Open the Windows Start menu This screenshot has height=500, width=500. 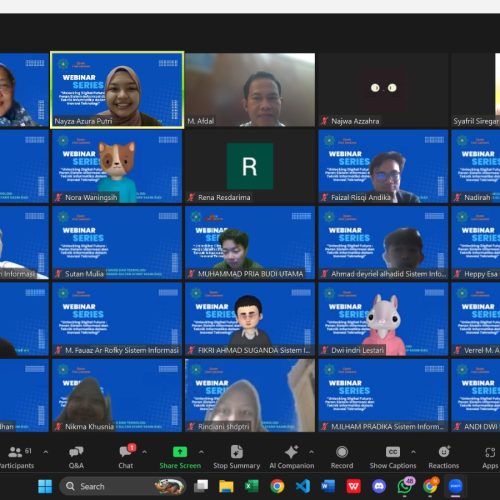click(x=45, y=486)
